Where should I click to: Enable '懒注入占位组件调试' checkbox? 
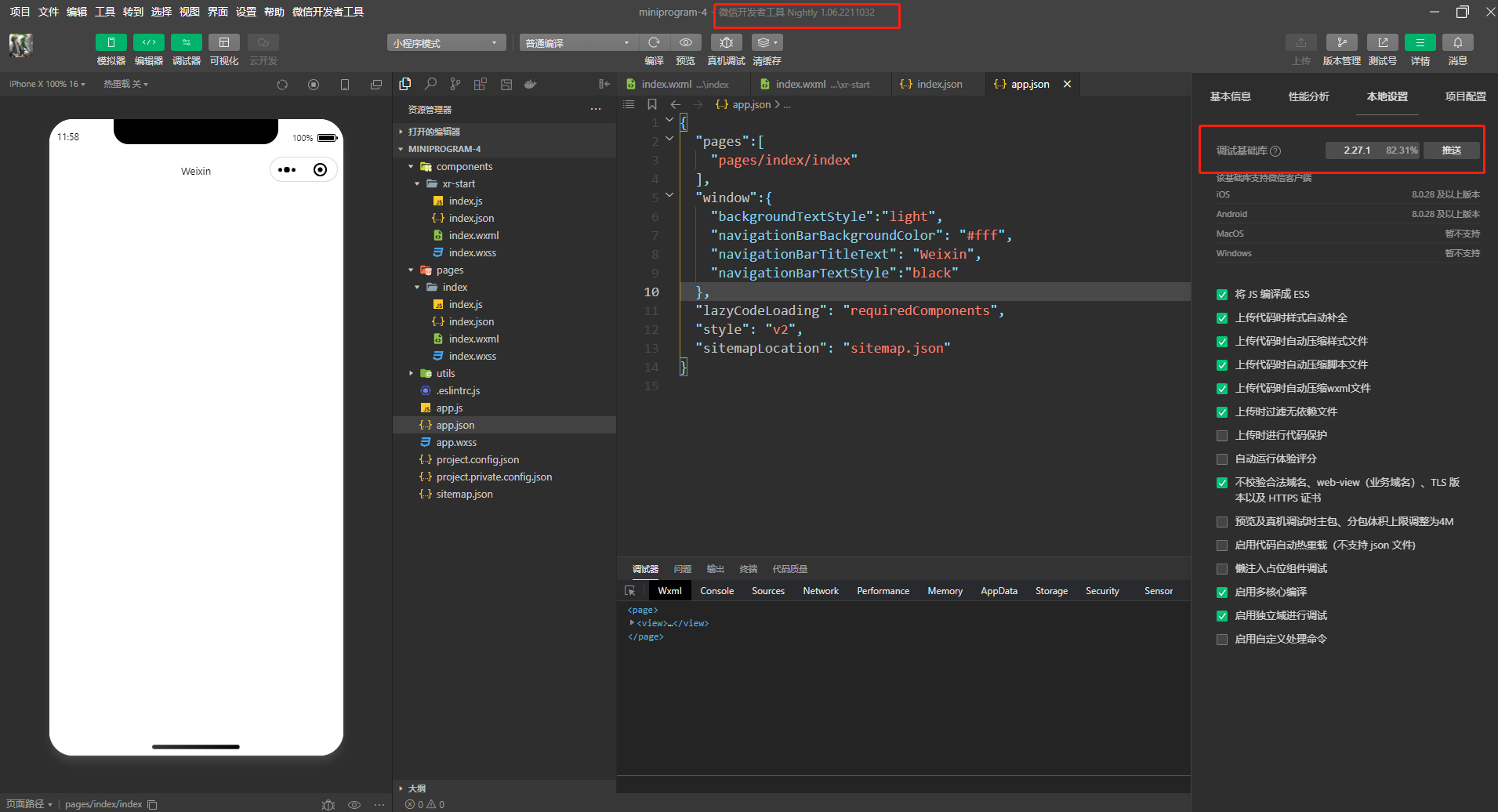(x=1222, y=569)
